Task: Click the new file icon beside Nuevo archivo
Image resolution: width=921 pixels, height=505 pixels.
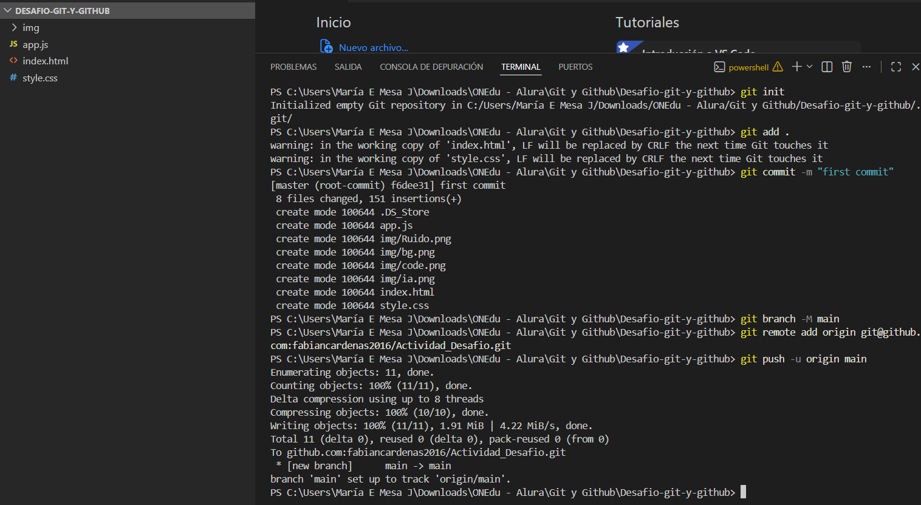Action: (326, 46)
